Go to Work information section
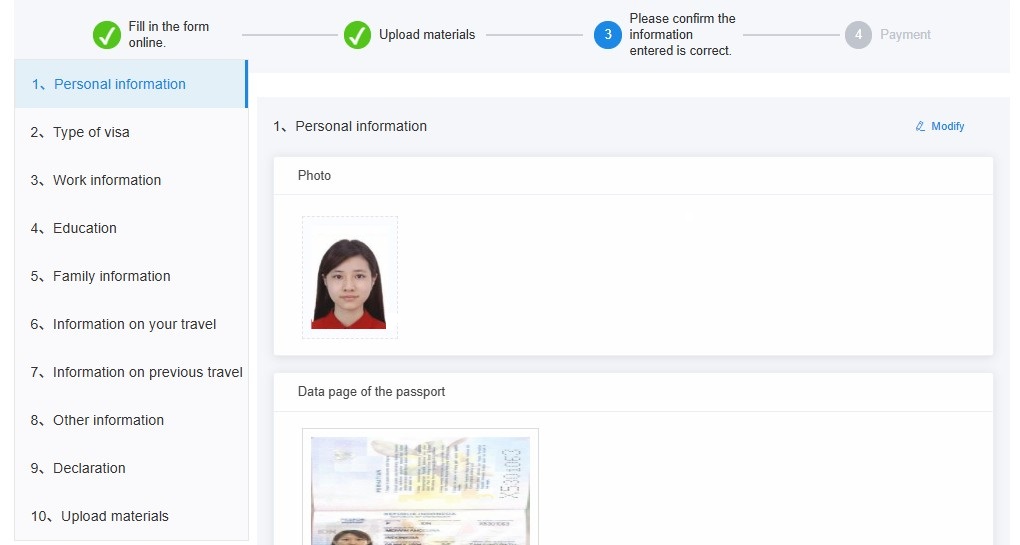1020x545 pixels. [x=106, y=180]
